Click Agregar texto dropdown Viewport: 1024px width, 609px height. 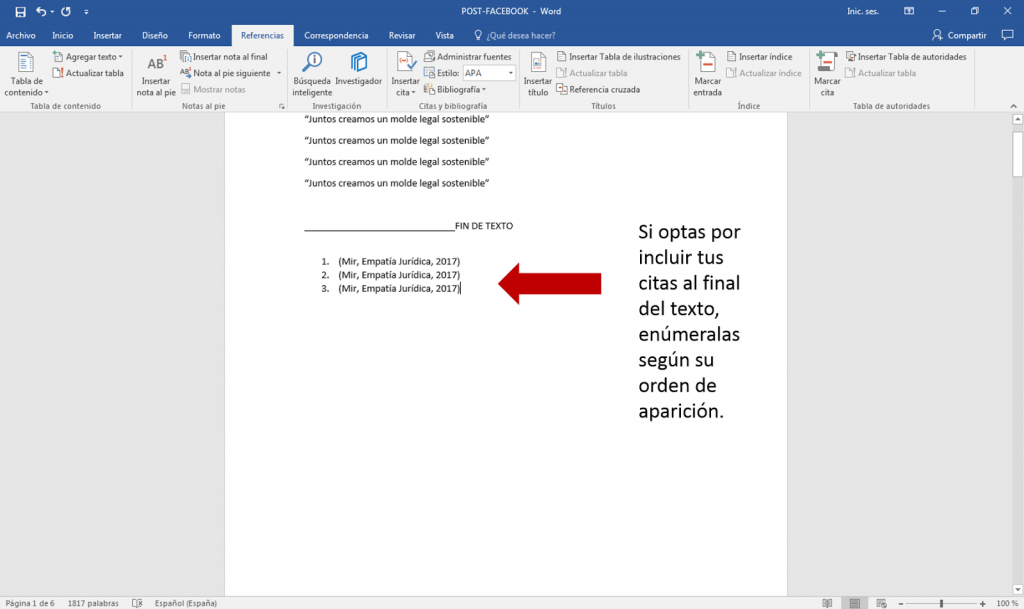pyautogui.click(x=88, y=57)
